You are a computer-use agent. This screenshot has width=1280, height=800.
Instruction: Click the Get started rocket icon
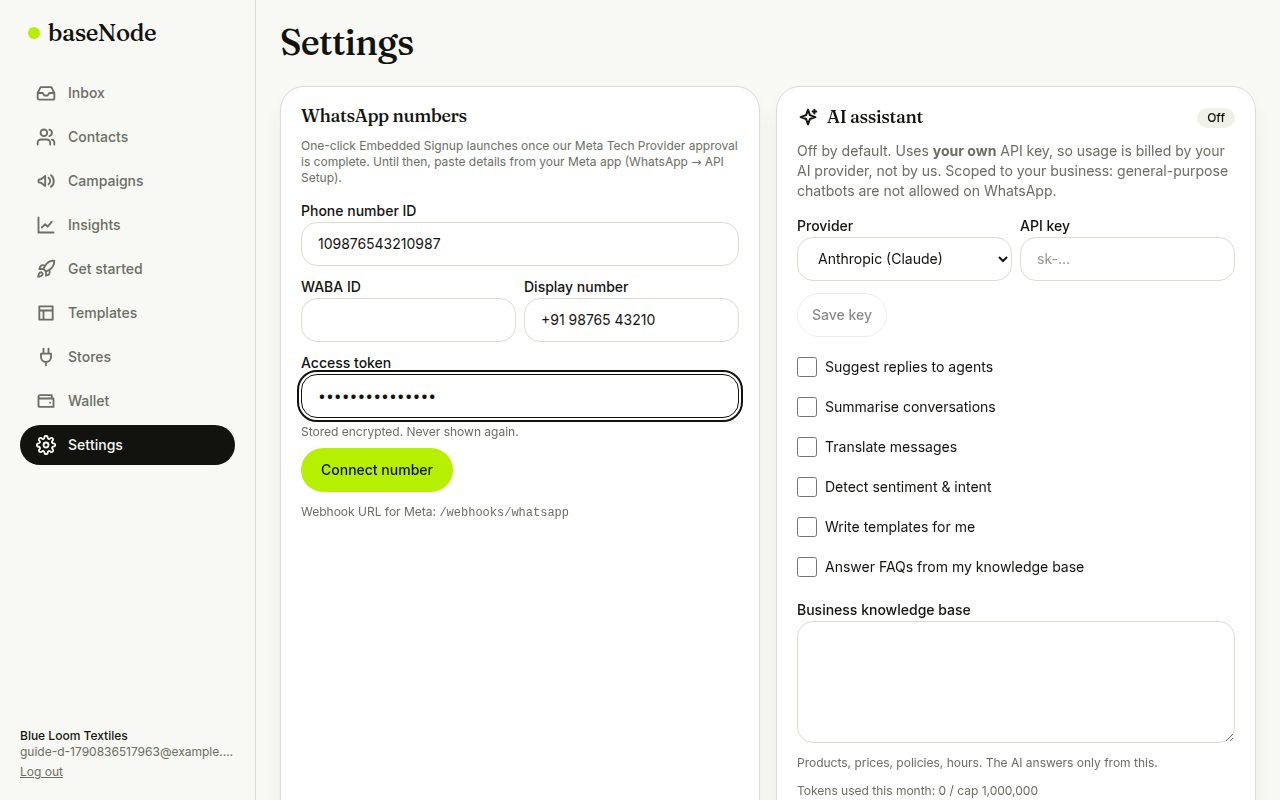(46, 269)
